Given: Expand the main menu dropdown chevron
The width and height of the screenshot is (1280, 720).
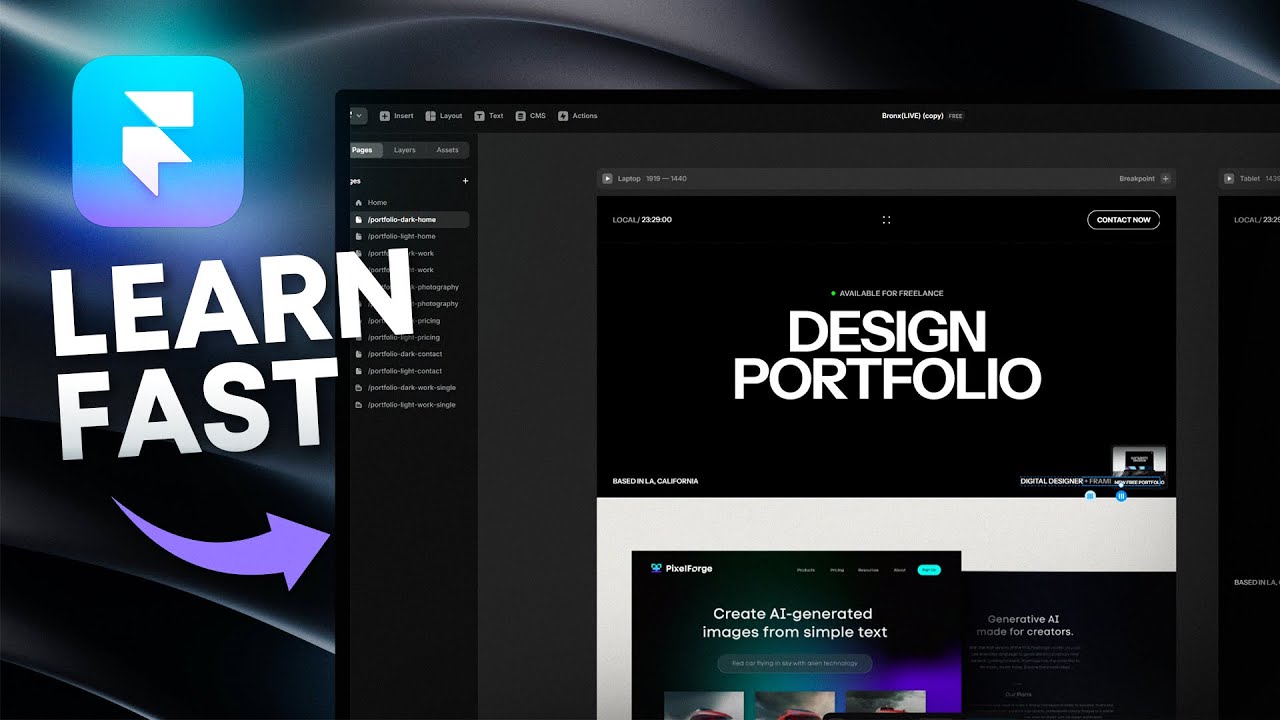Looking at the screenshot, I should click(358, 116).
